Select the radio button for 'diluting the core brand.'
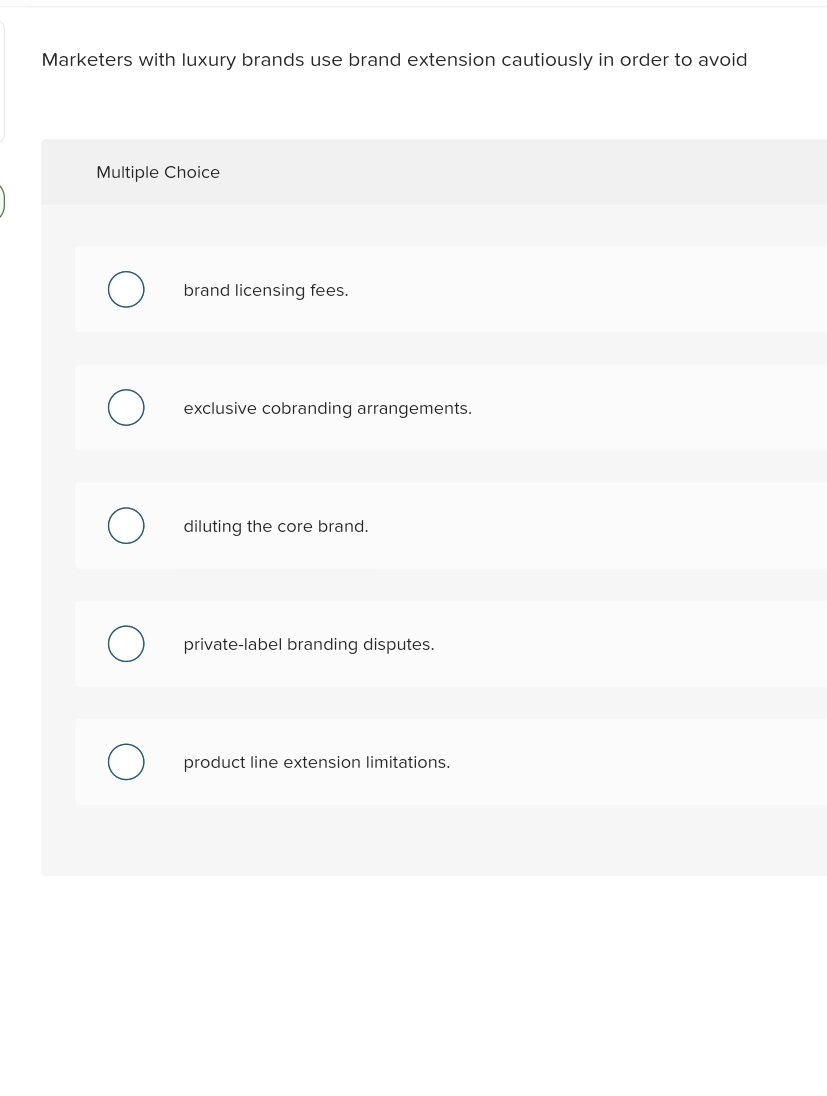 [126, 525]
